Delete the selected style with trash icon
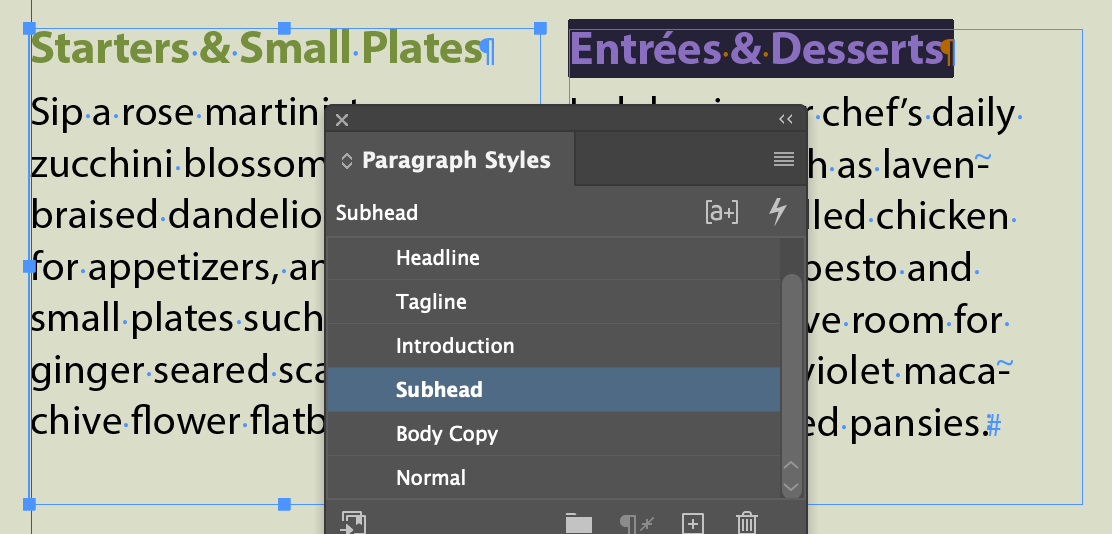The image size is (1112, 534). coord(747,523)
